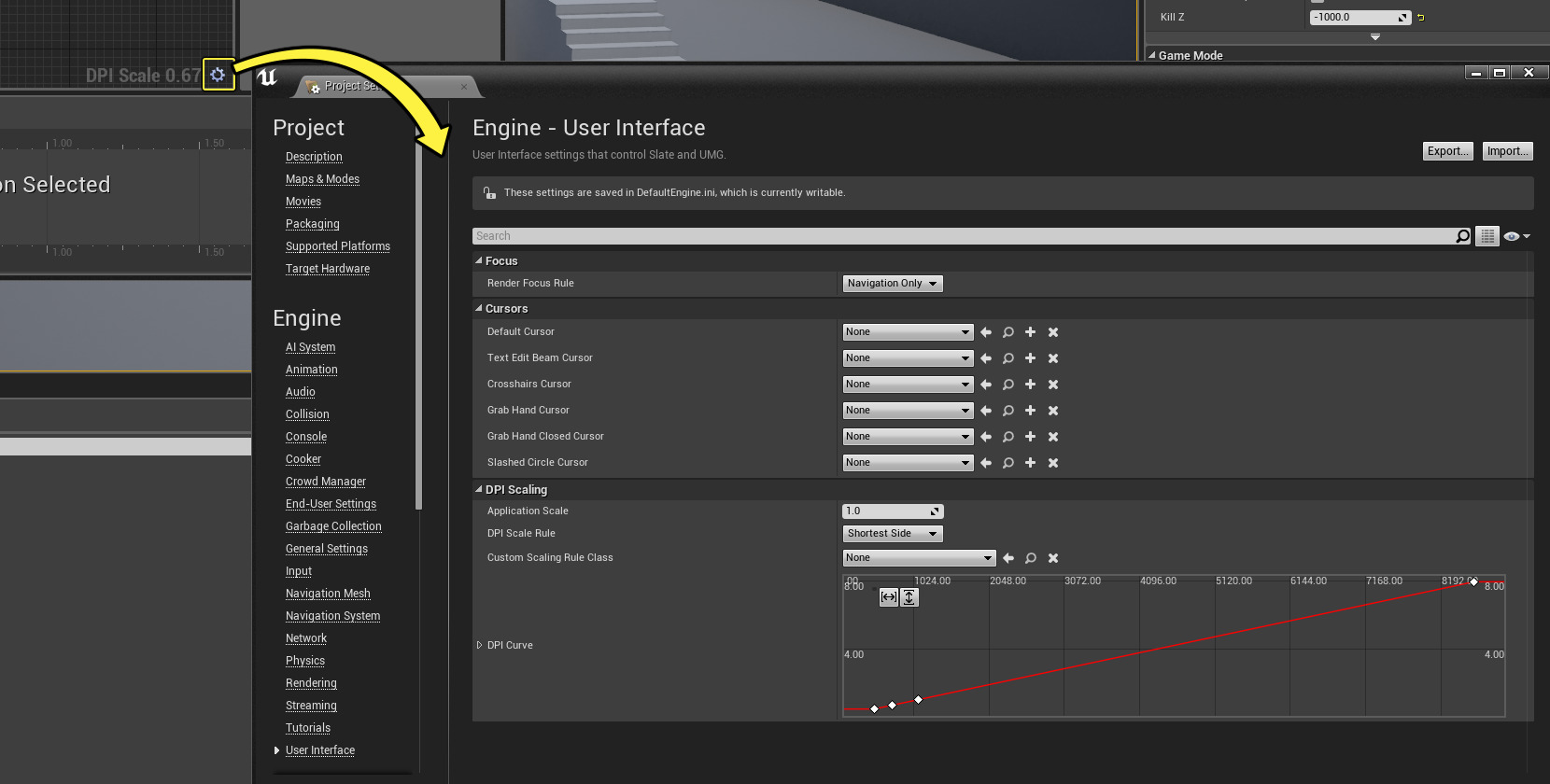Use selected asset for Text Edit Beam Cursor

(x=986, y=358)
